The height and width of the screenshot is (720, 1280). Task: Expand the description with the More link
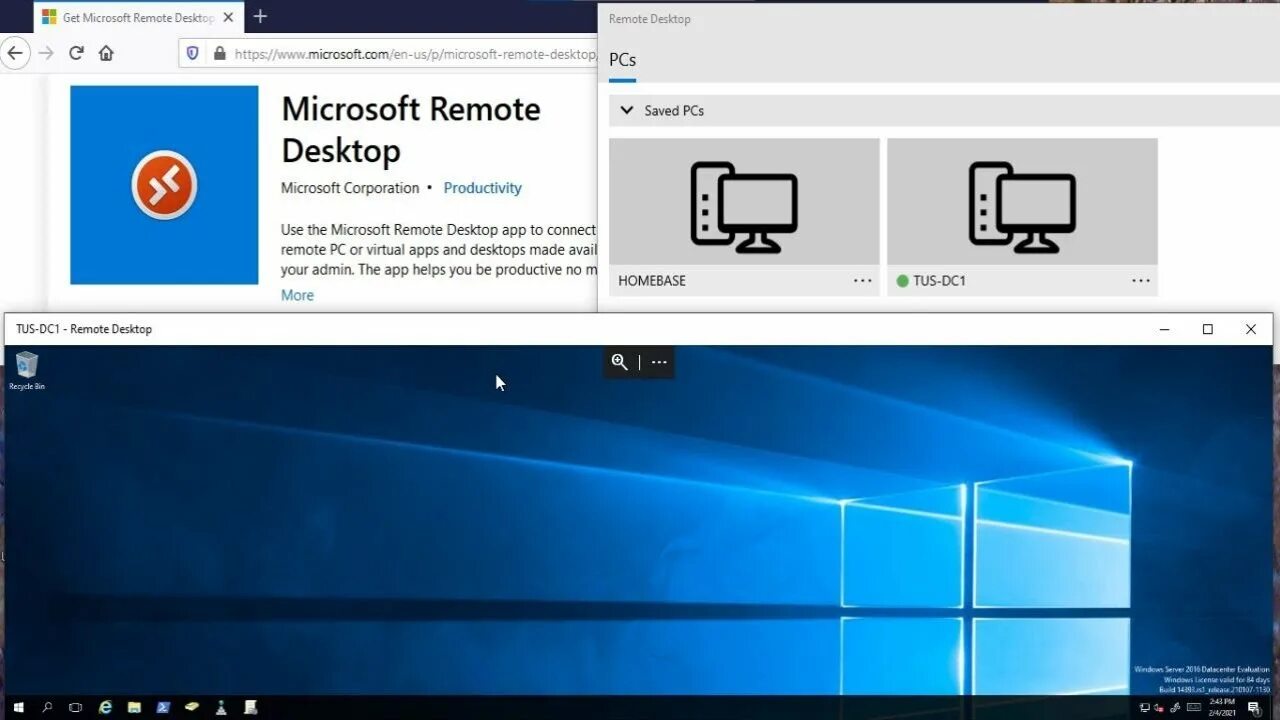click(x=297, y=295)
